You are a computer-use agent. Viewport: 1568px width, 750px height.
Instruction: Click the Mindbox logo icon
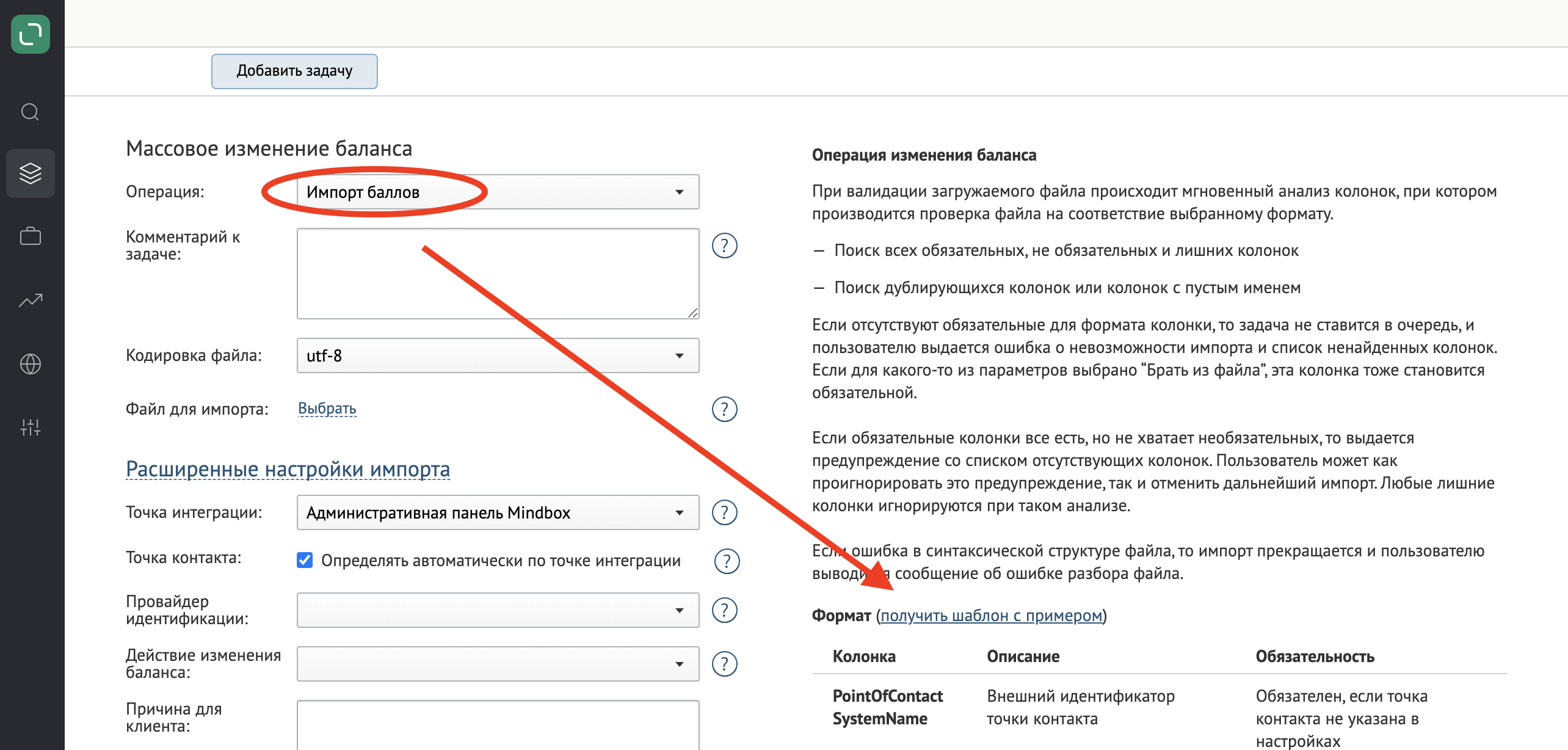point(31,34)
